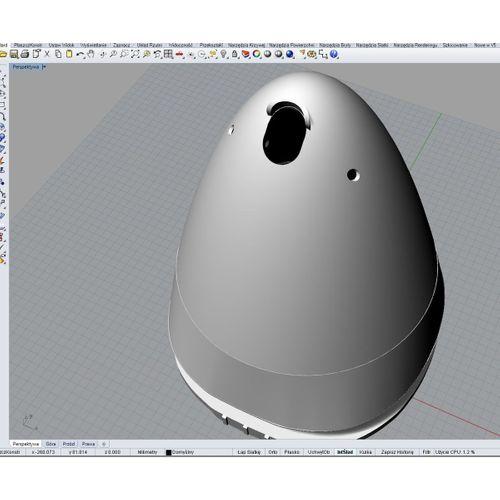Viewport: 500px width, 500px height.
Task: Open the Widoczność toolbar tab
Action: [x=180, y=45]
